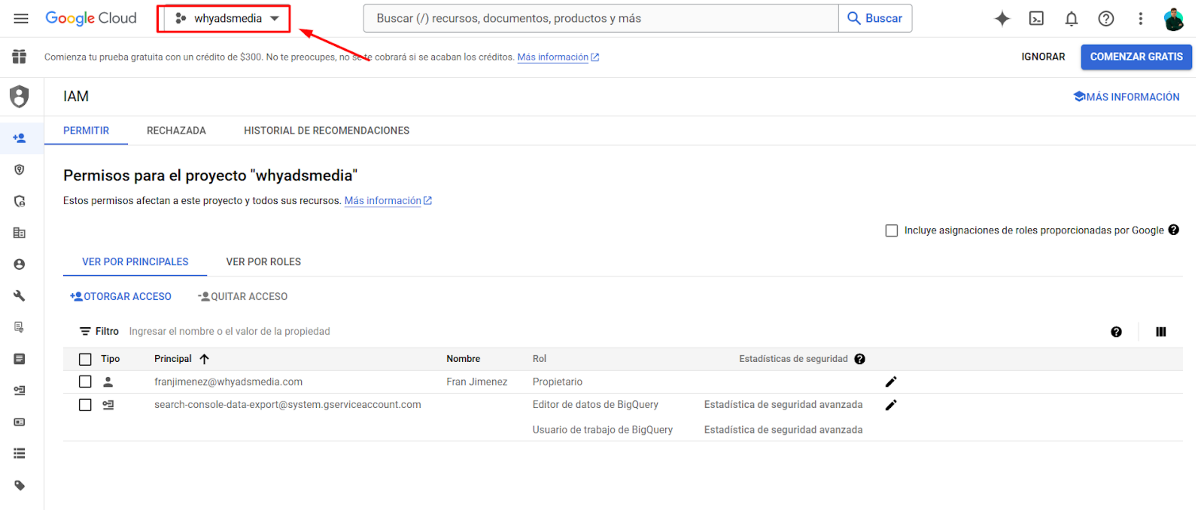Viewport: 1196px width, 510px height.
Task: Open the three-dot more options menu
Action: point(1140,18)
